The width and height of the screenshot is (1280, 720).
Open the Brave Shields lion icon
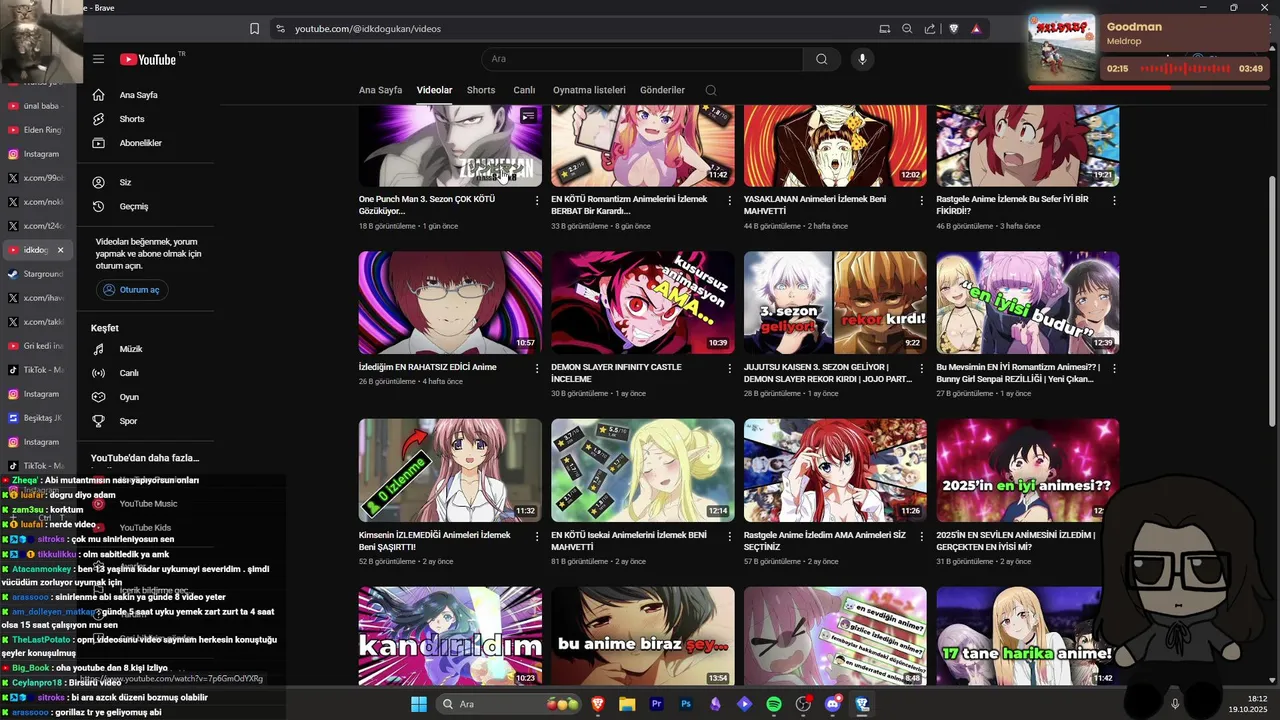coord(954,29)
